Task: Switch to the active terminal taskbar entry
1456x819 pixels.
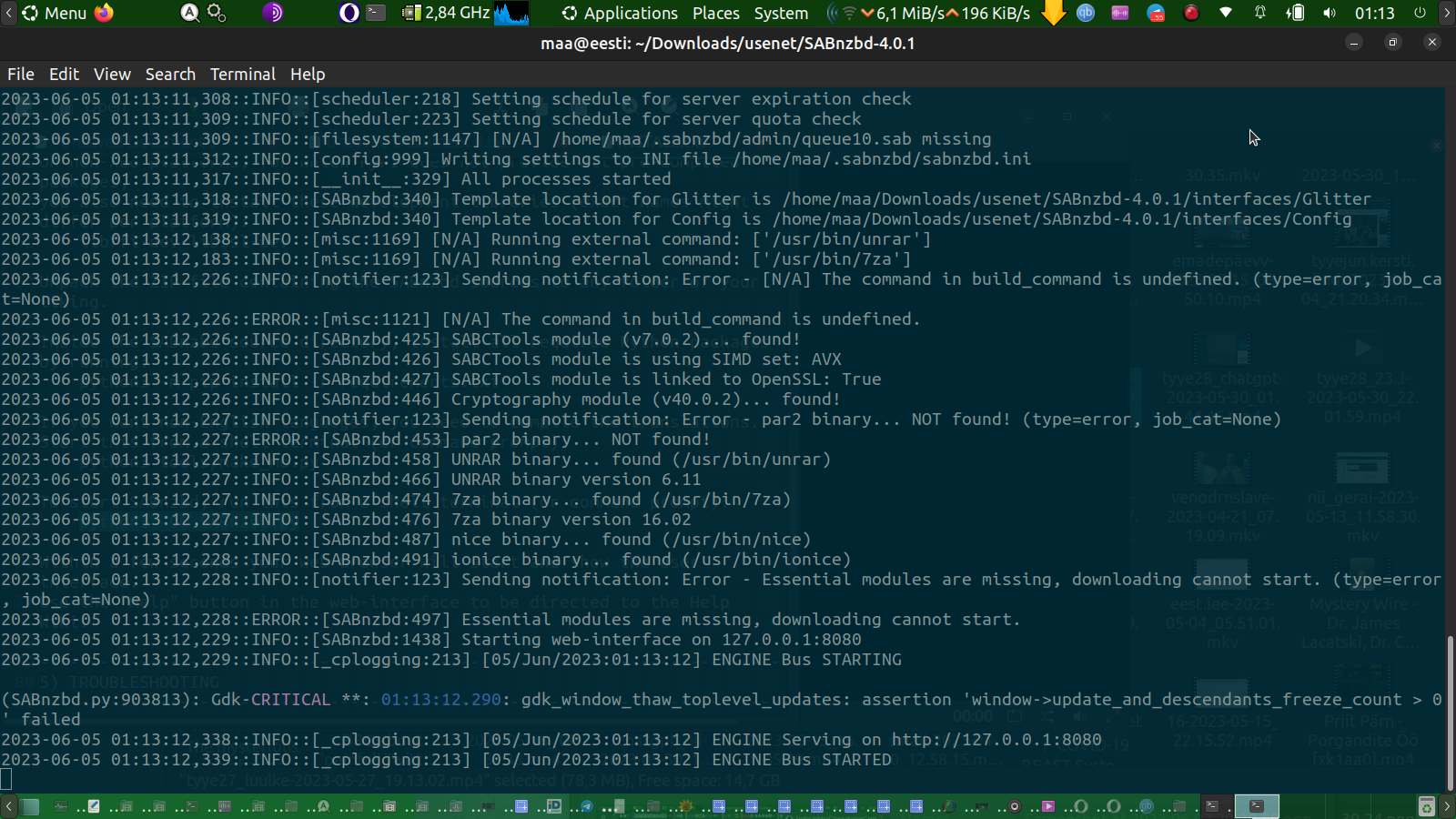Action: tap(1257, 806)
